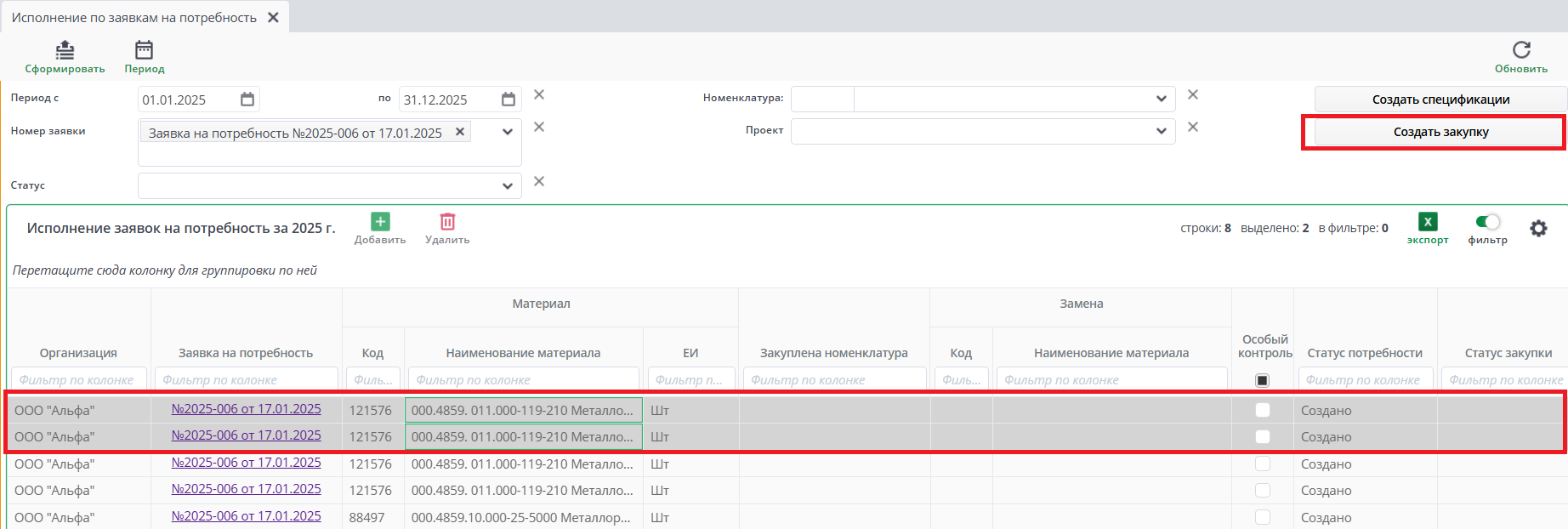
Task: Click the Создать спецификации button
Action: (x=1440, y=100)
